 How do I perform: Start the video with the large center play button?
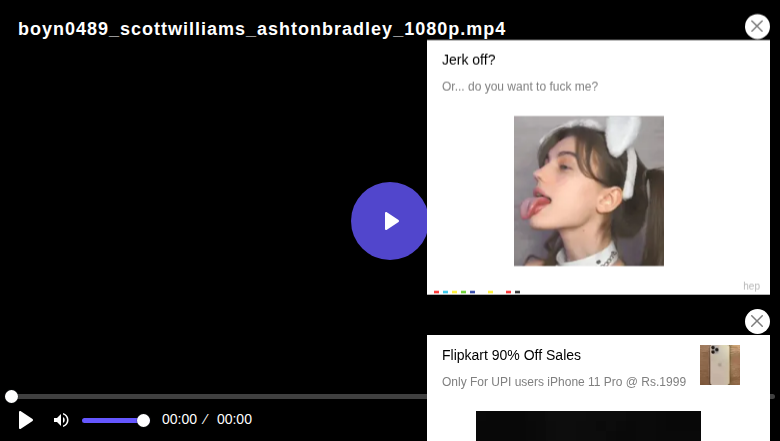click(x=389, y=221)
